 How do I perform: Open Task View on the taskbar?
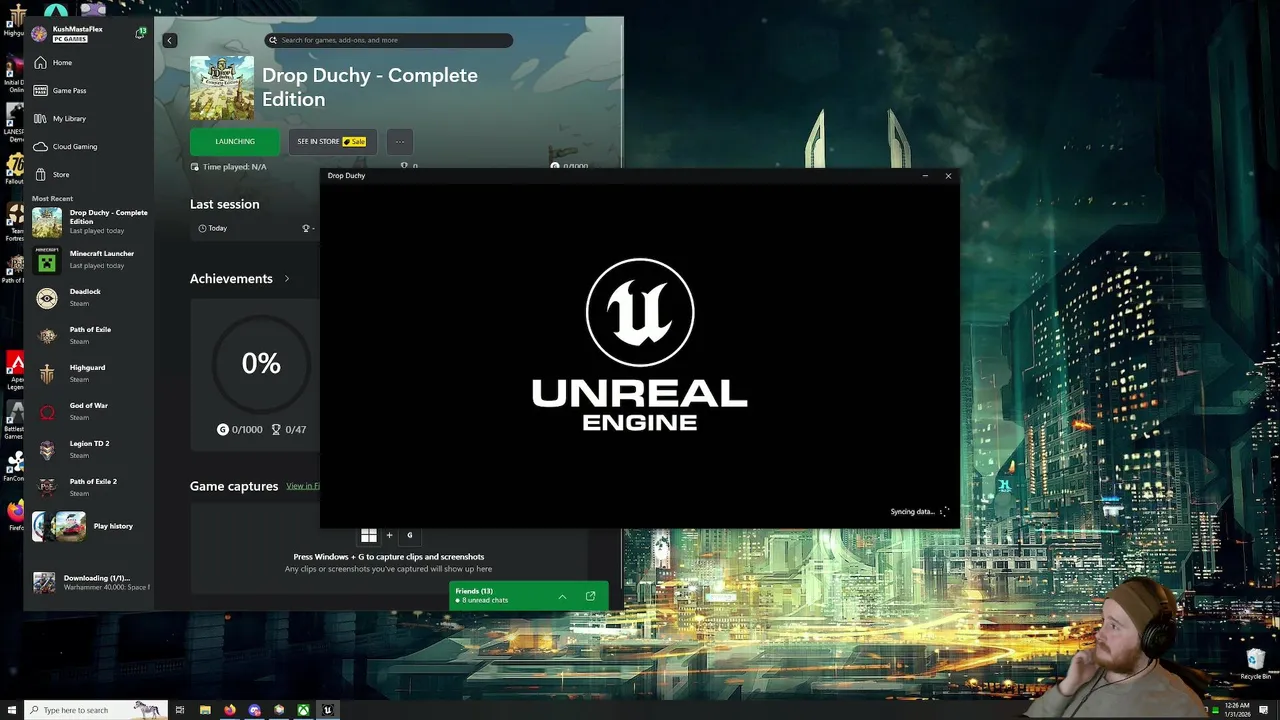click(180, 710)
